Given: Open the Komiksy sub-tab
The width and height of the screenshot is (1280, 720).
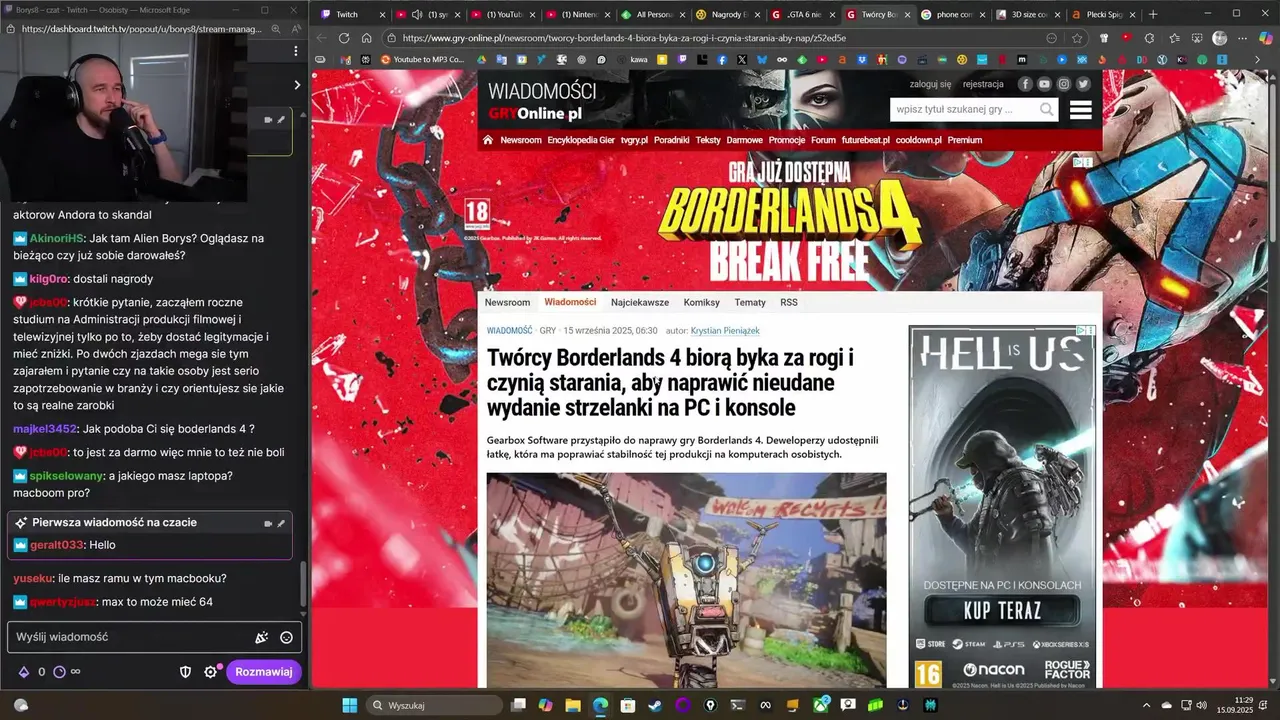Looking at the screenshot, I should pyautogui.click(x=702, y=302).
